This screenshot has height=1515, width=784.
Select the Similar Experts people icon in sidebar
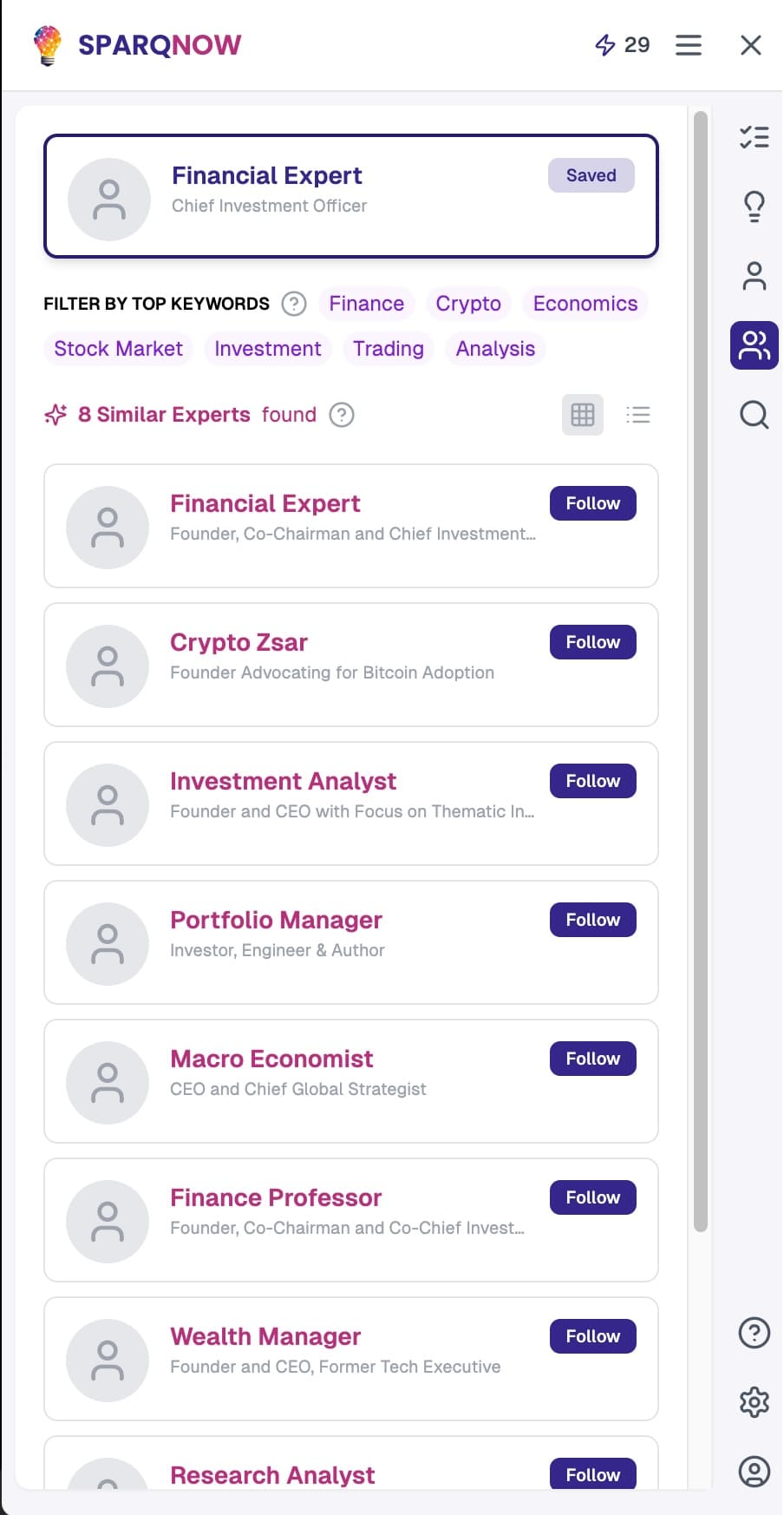754,344
